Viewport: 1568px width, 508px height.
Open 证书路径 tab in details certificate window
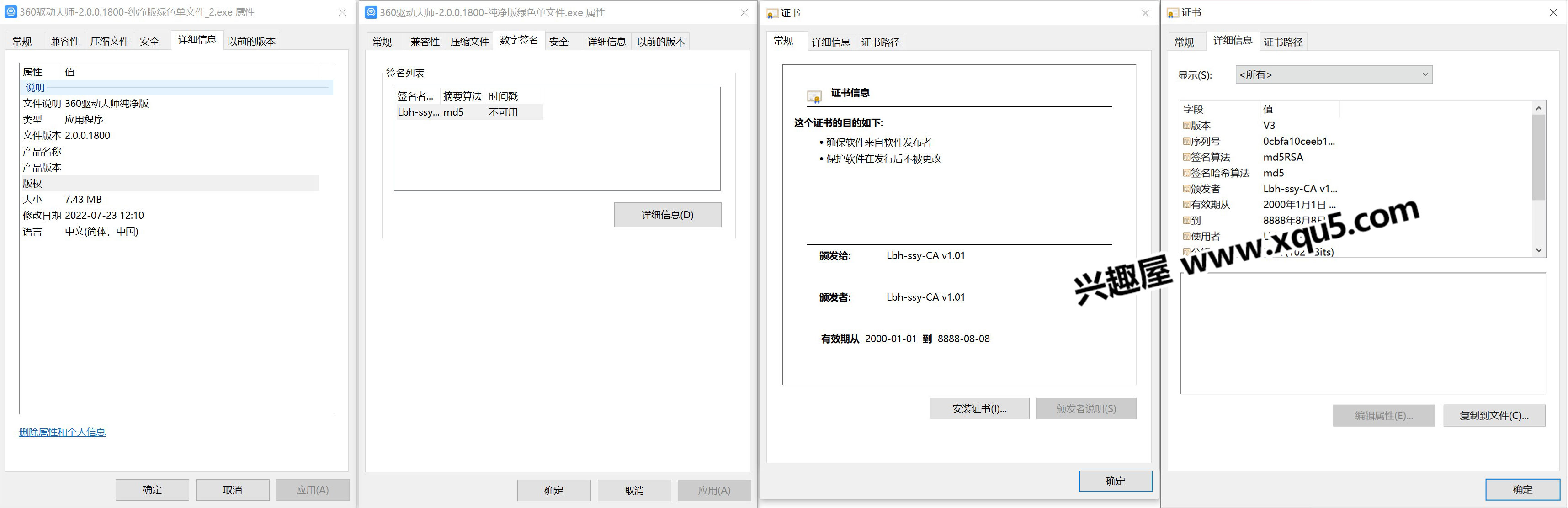(1283, 42)
